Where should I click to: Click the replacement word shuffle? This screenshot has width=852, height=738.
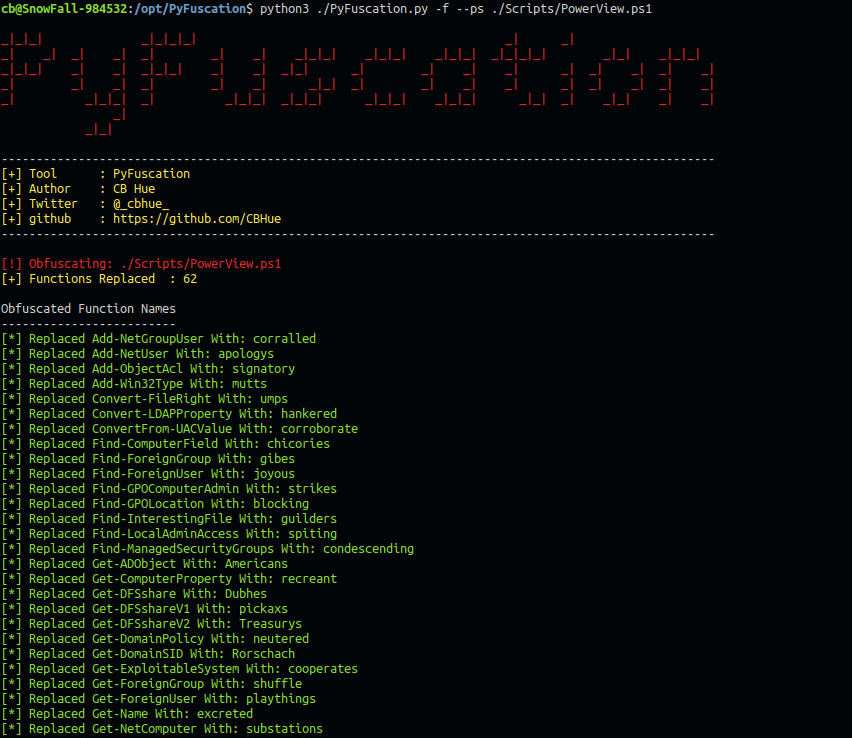(x=278, y=684)
